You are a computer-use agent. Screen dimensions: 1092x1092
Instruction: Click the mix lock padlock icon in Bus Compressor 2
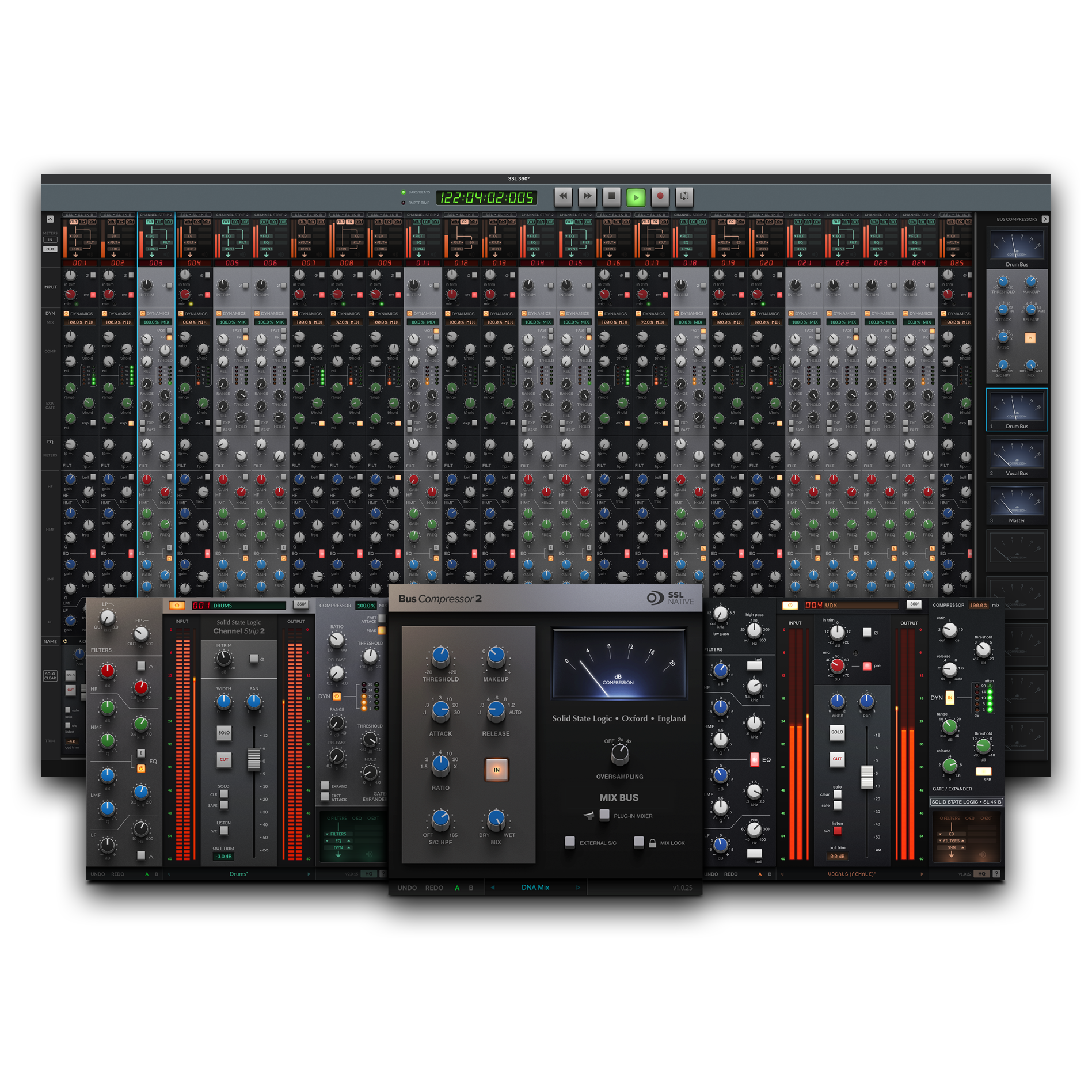click(x=652, y=843)
